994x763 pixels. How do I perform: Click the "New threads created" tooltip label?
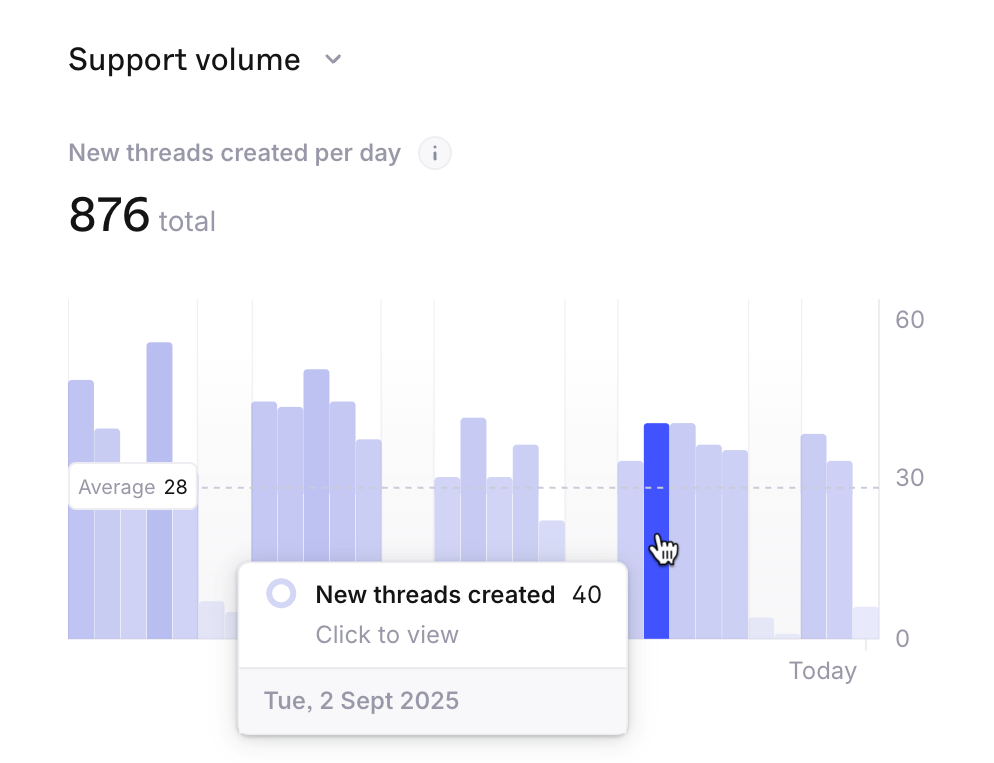pos(435,595)
